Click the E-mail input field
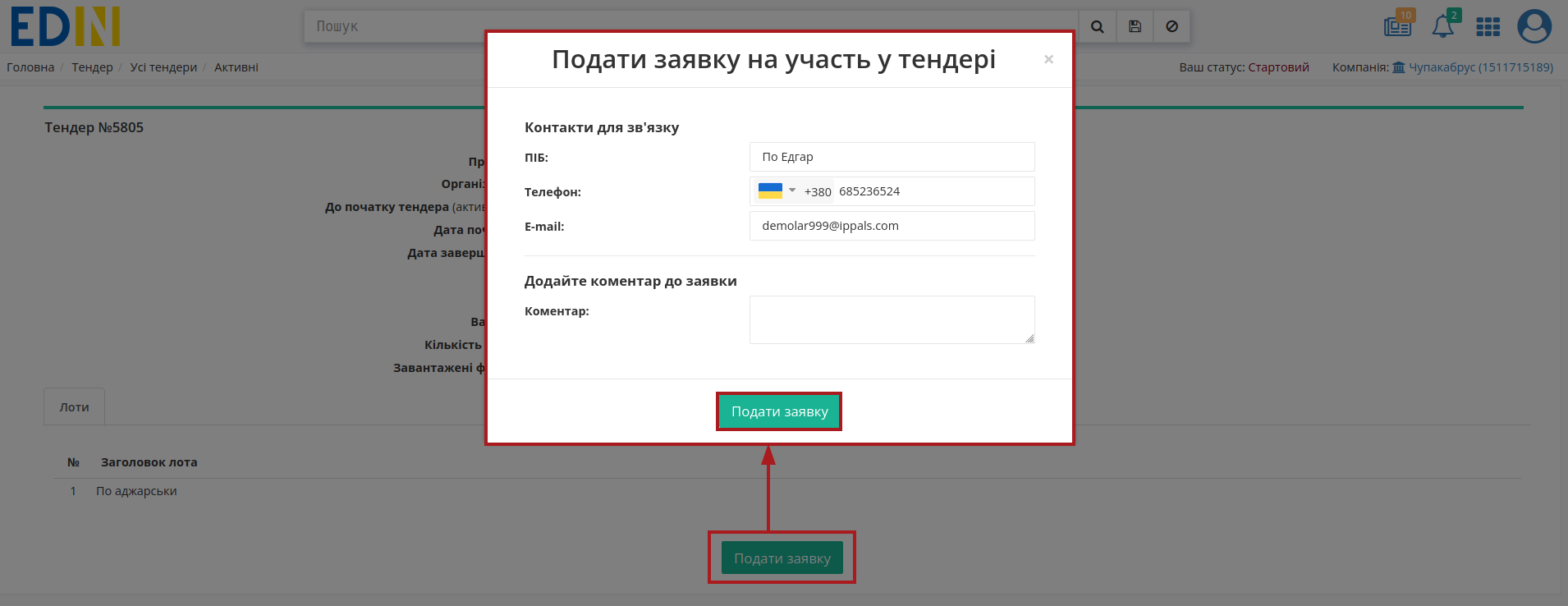 [x=892, y=226]
